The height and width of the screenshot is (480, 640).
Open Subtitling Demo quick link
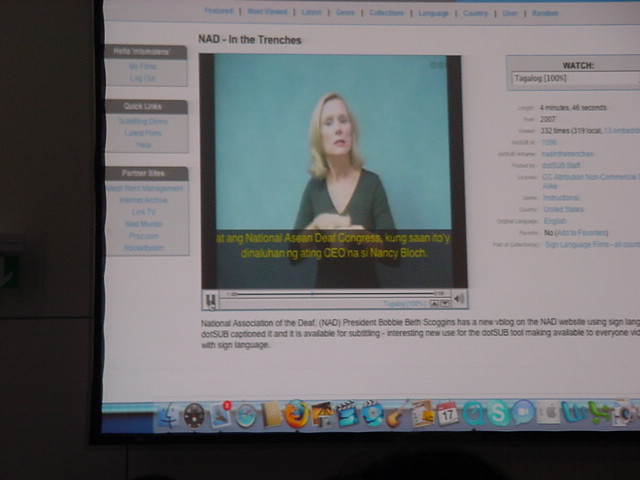click(143, 121)
